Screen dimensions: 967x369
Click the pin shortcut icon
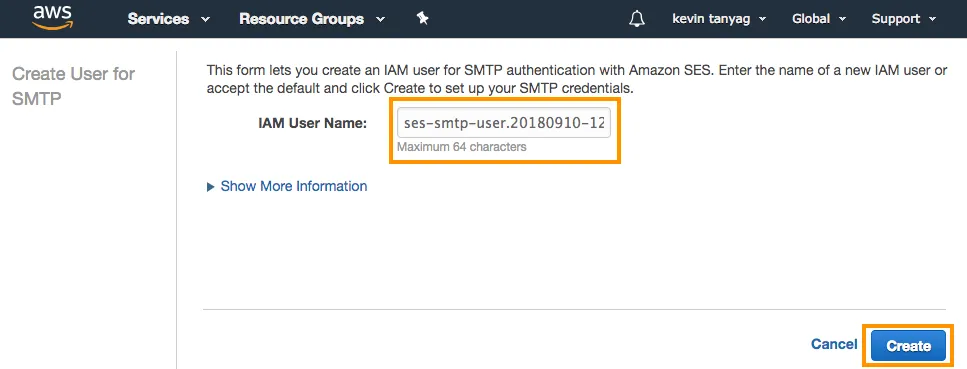click(422, 19)
